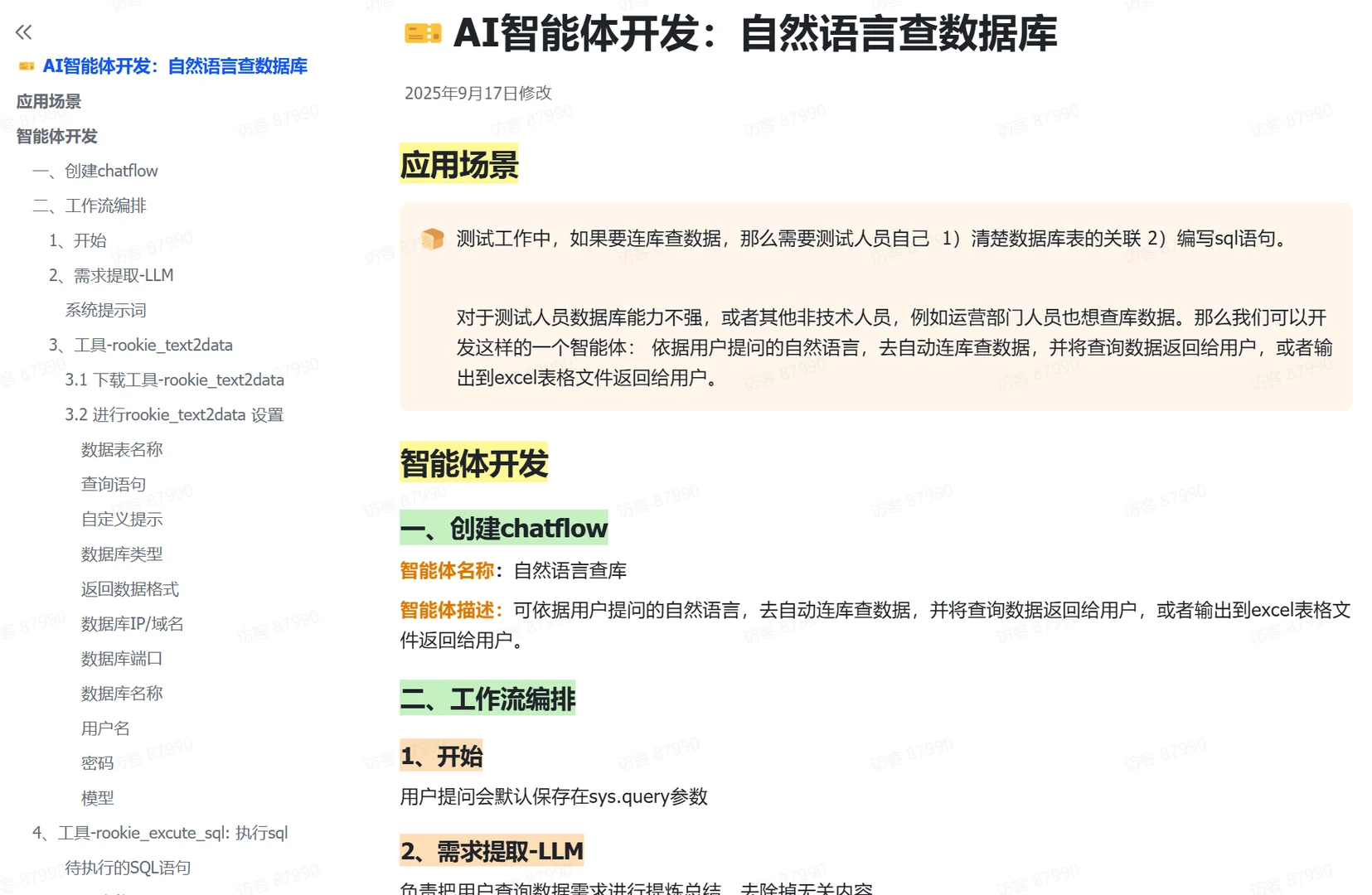
Task: Click the large ticket emoji before main title
Action: (423, 34)
